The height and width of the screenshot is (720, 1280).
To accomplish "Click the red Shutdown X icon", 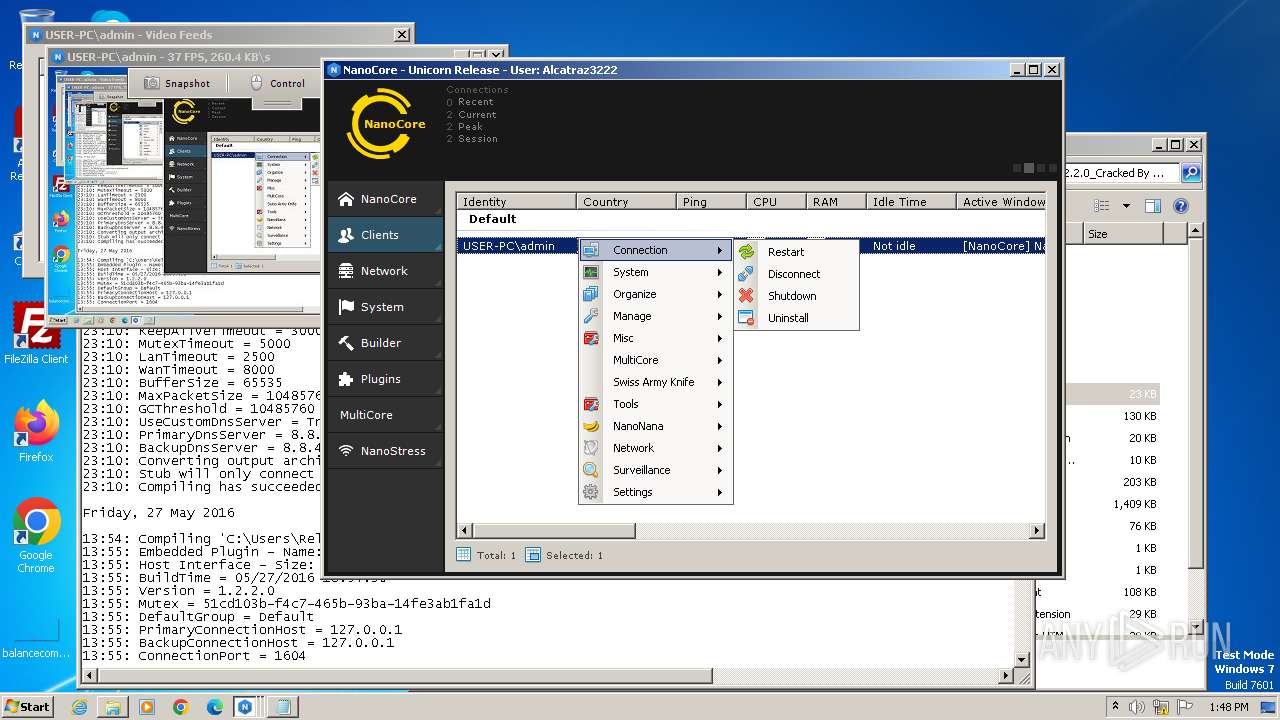I will pyautogui.click(x=746, y=296).
